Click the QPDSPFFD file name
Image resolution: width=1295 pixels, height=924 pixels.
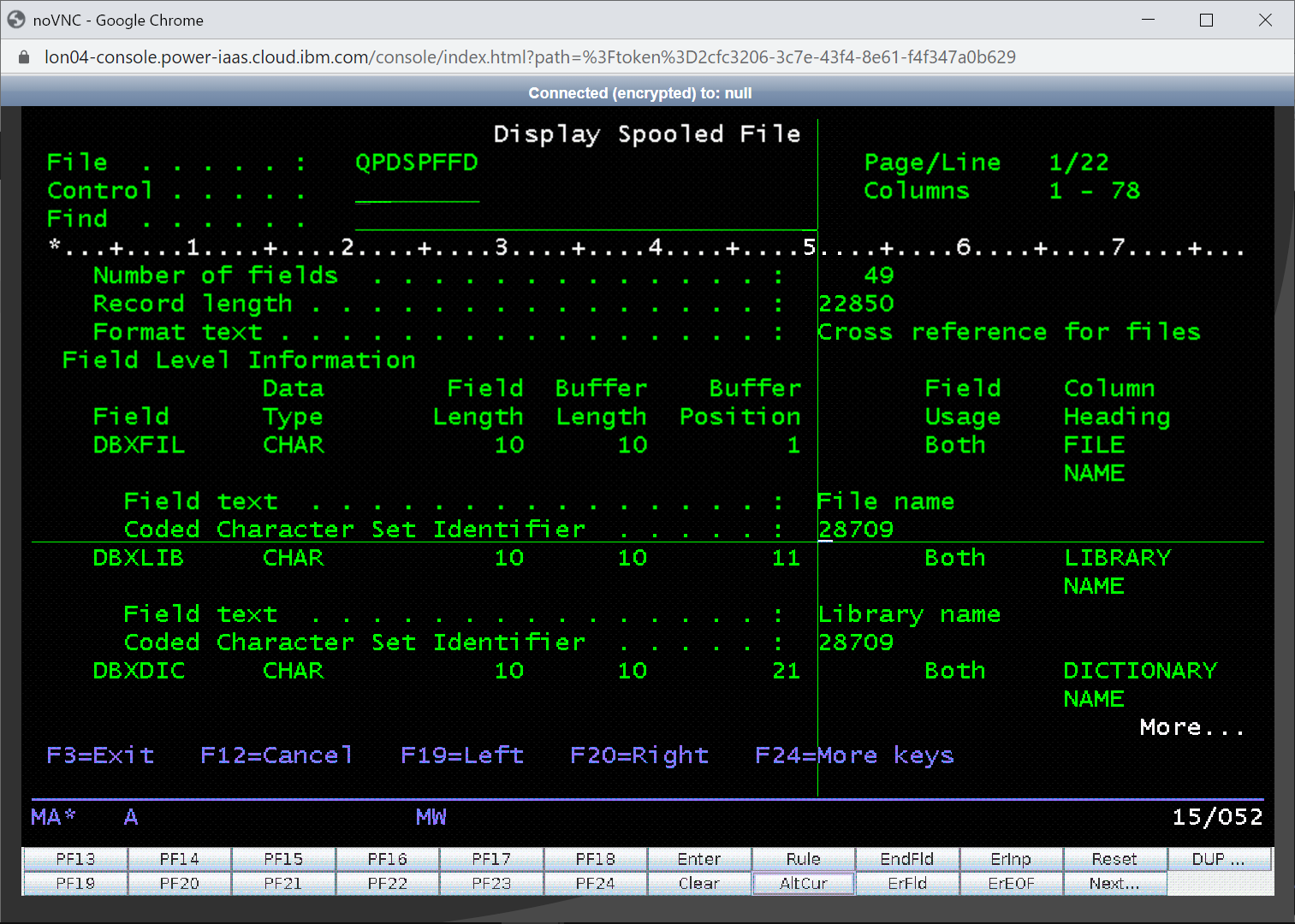tap(417, 163)
